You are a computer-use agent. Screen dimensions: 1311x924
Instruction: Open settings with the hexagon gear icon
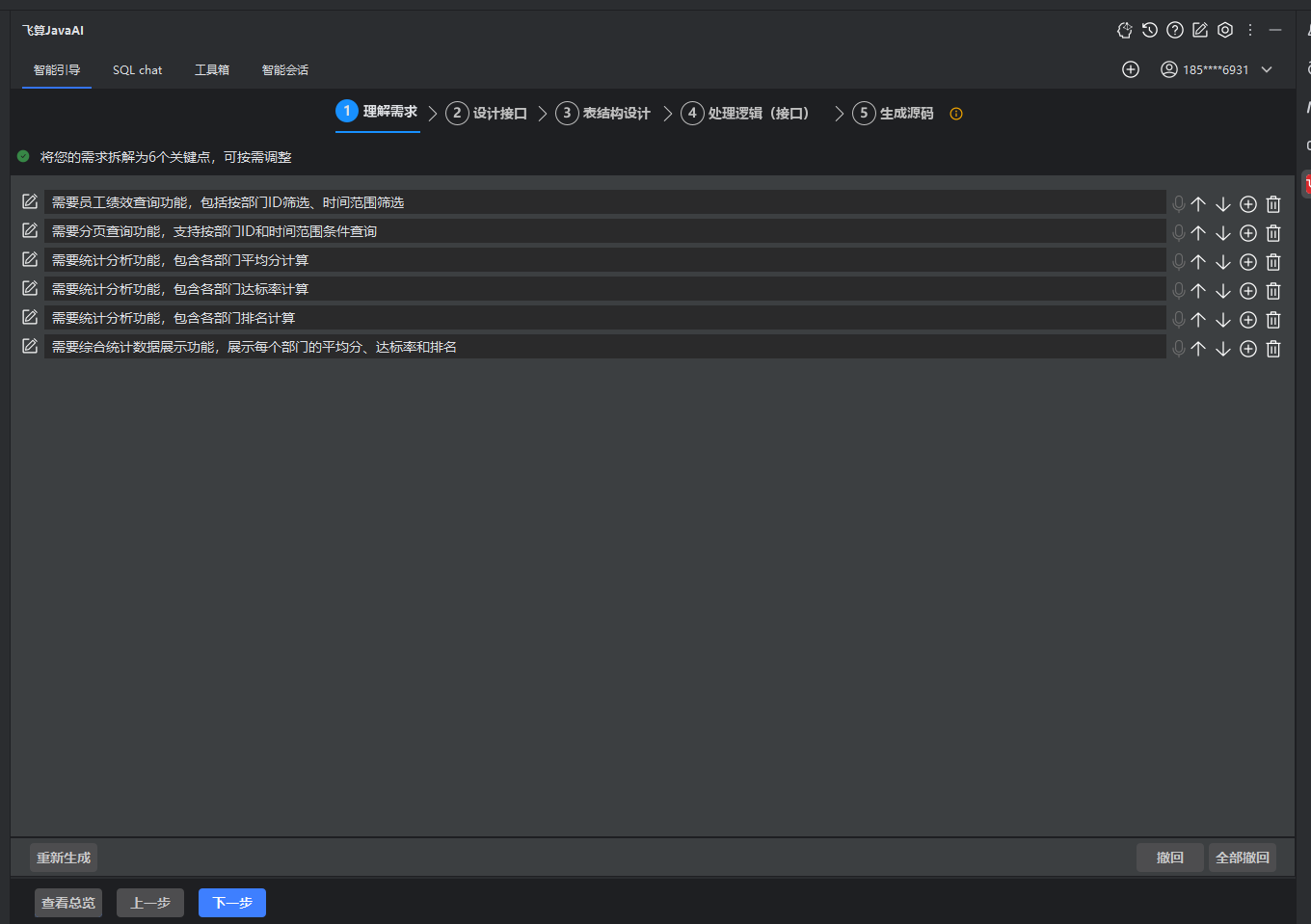1225,30
